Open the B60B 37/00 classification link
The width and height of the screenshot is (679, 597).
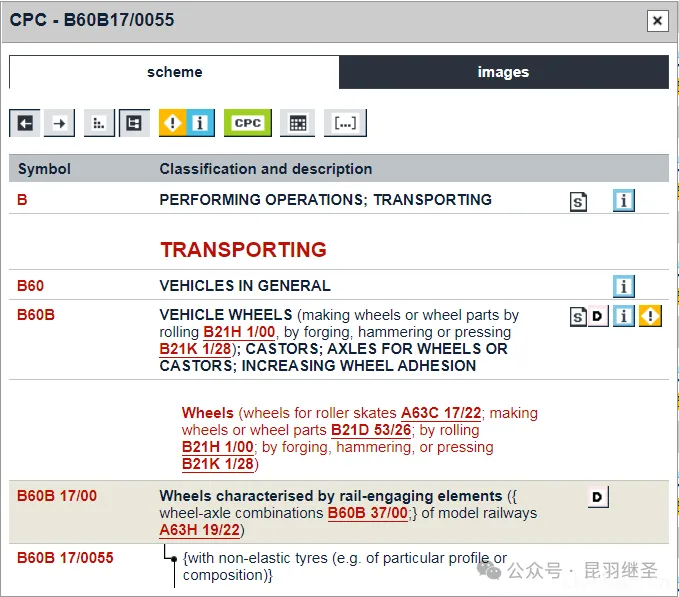(367, 513)
